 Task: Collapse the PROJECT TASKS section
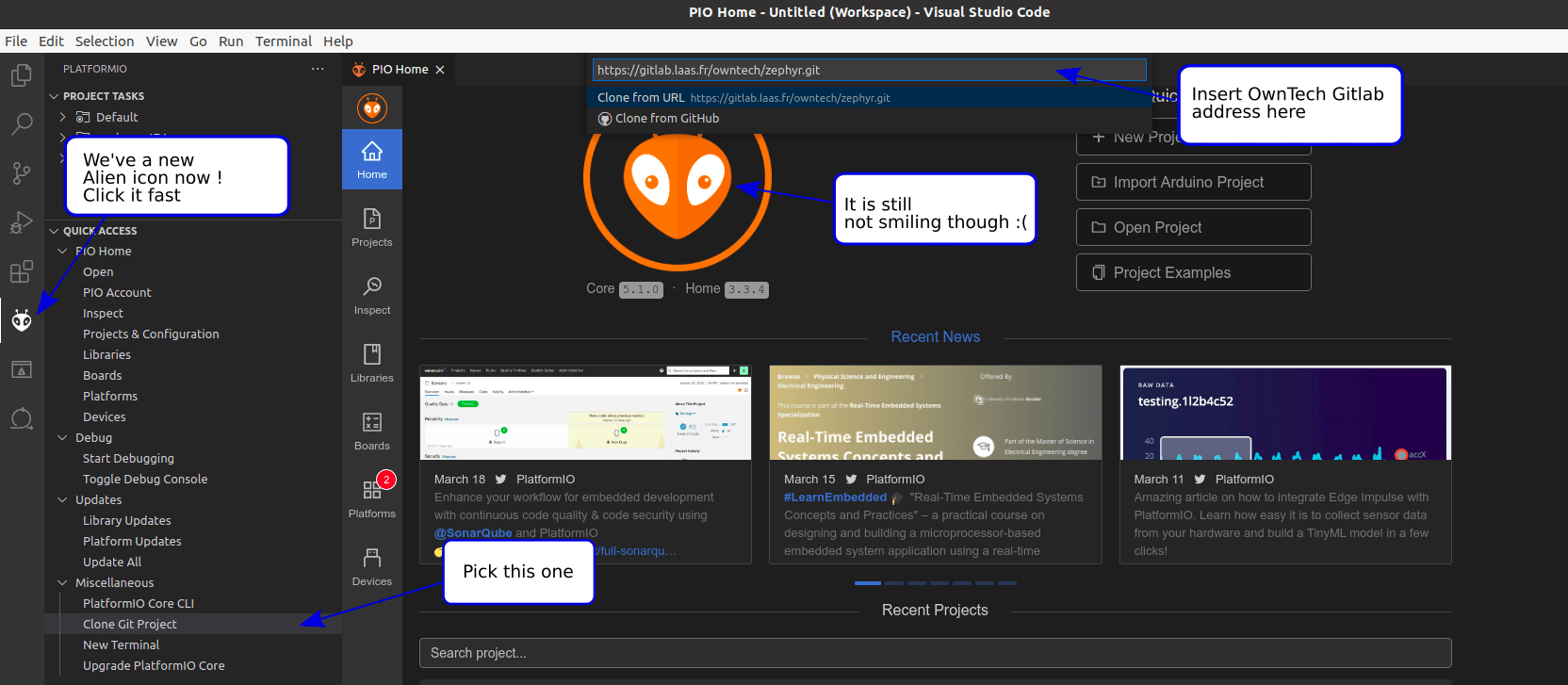tap(54, 96)
